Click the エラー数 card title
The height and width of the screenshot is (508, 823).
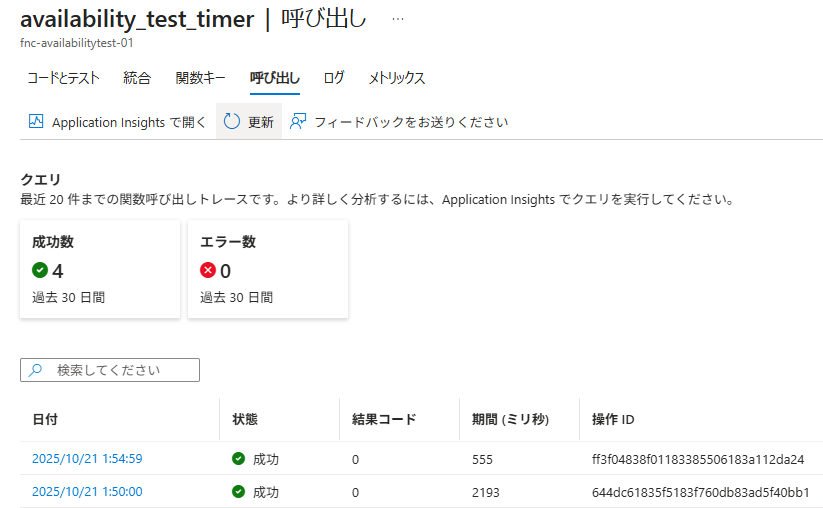pyautogui.click(x=228, y=242)
